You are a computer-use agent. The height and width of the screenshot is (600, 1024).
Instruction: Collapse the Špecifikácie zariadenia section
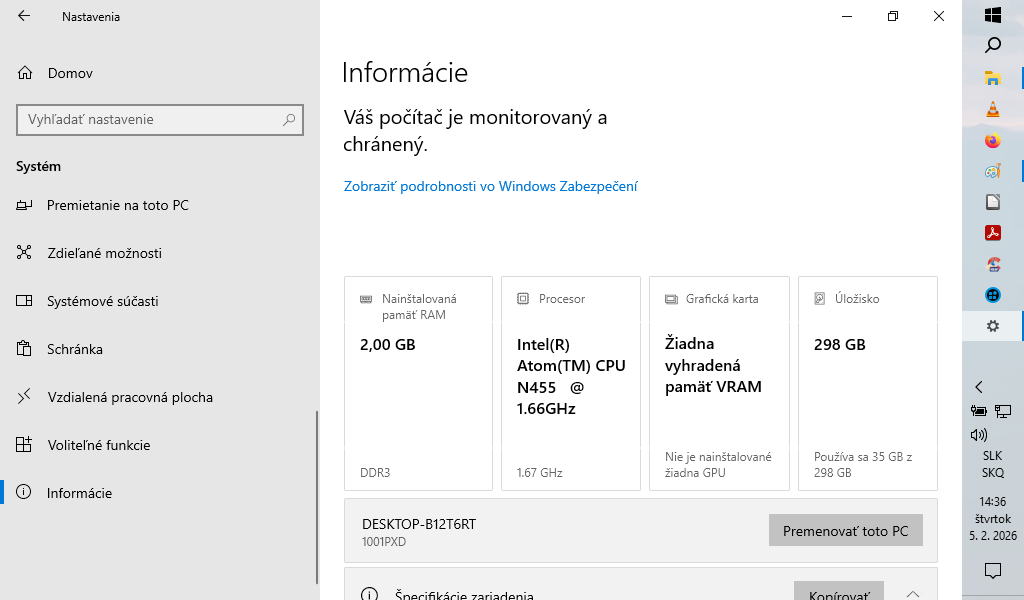point(912,593)
